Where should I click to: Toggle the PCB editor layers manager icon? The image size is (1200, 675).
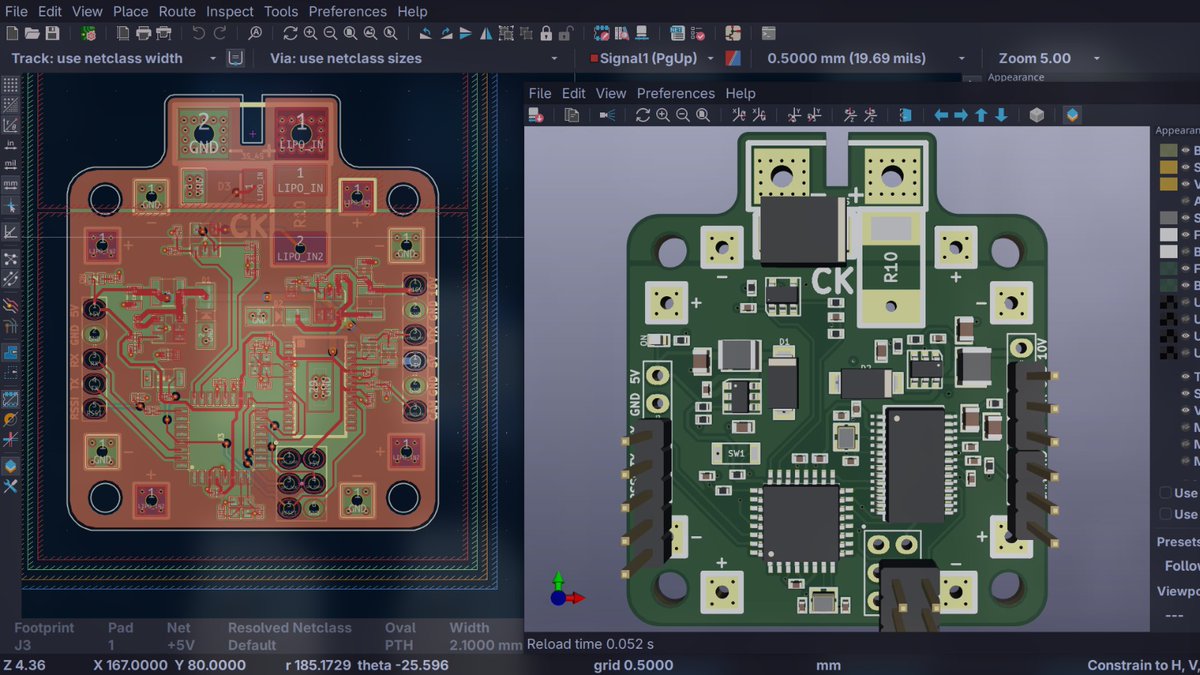[10, 466]
